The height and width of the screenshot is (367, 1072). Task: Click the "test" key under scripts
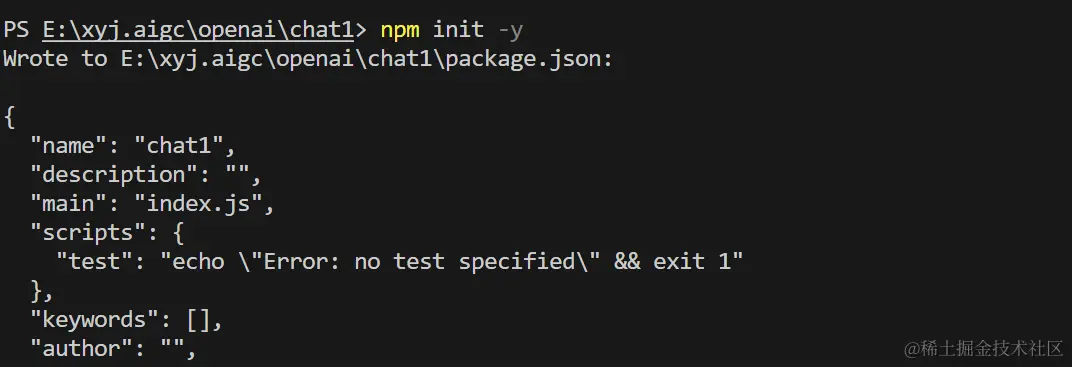(94, 262)
